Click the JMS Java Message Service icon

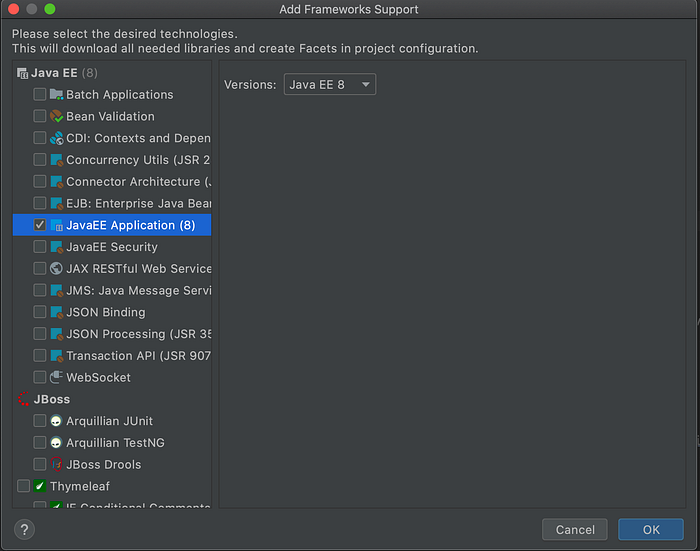(x=56, y=290)
